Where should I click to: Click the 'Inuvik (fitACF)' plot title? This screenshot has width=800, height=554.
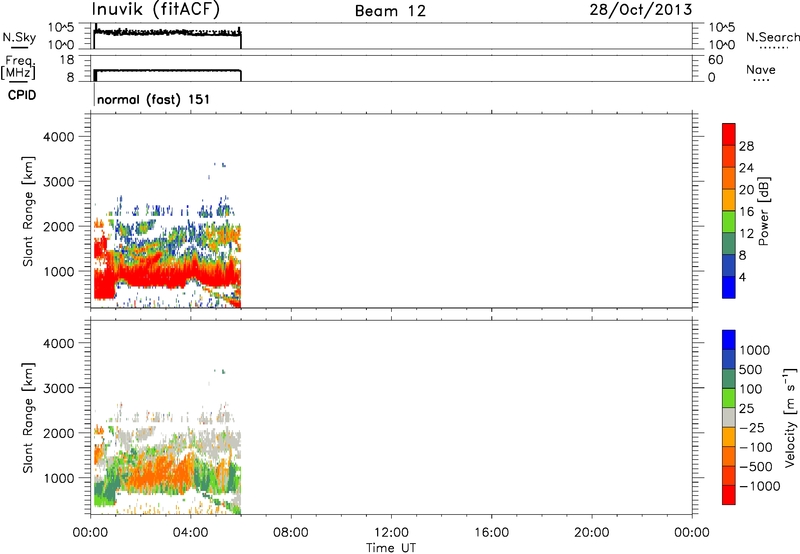click(156, 10)
